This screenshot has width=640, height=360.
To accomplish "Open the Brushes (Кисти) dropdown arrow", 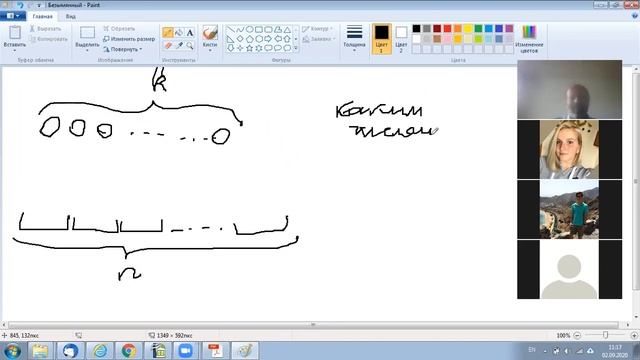I will (x=210, y=51).
